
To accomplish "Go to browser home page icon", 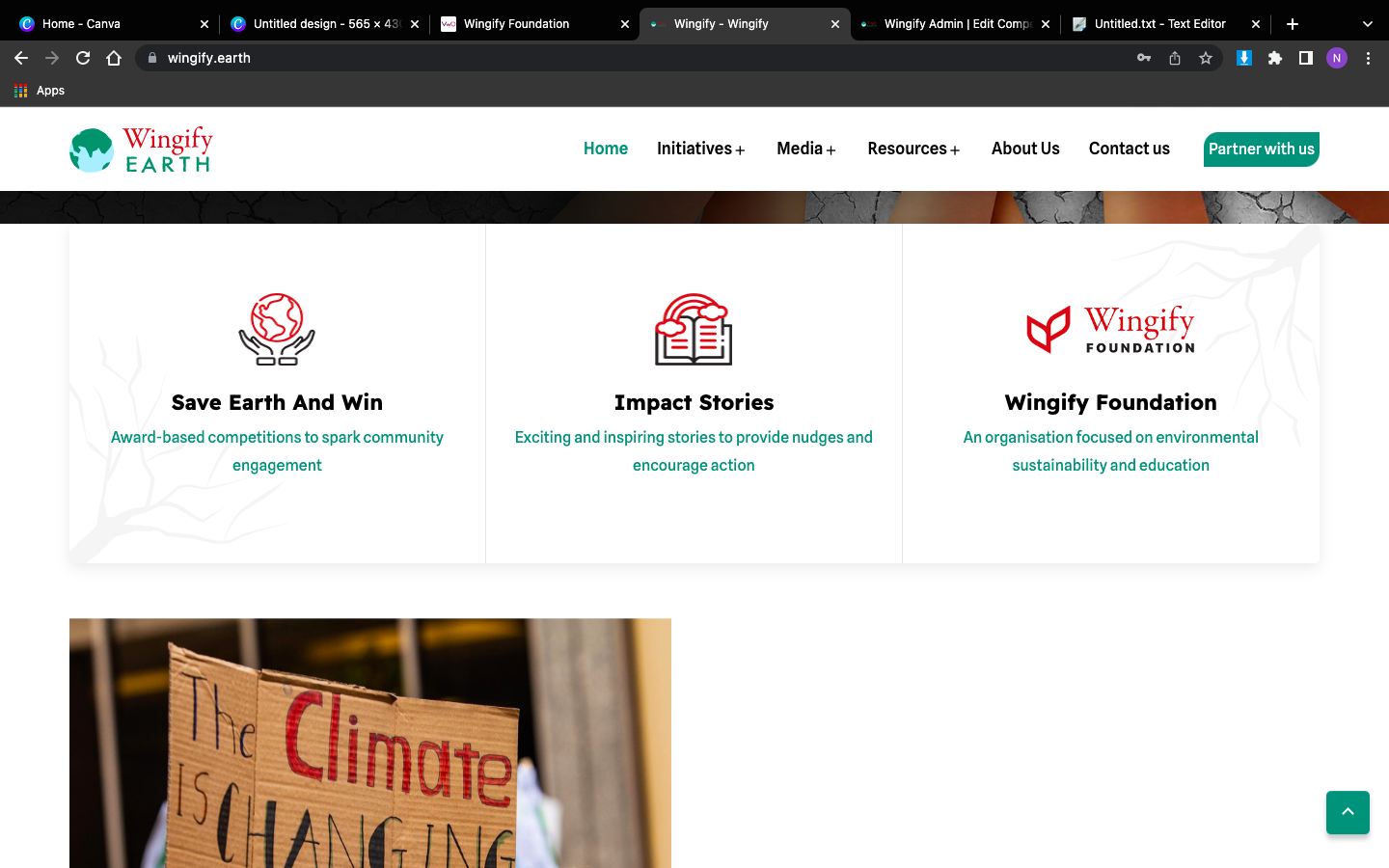I will (x=114, y=58).
